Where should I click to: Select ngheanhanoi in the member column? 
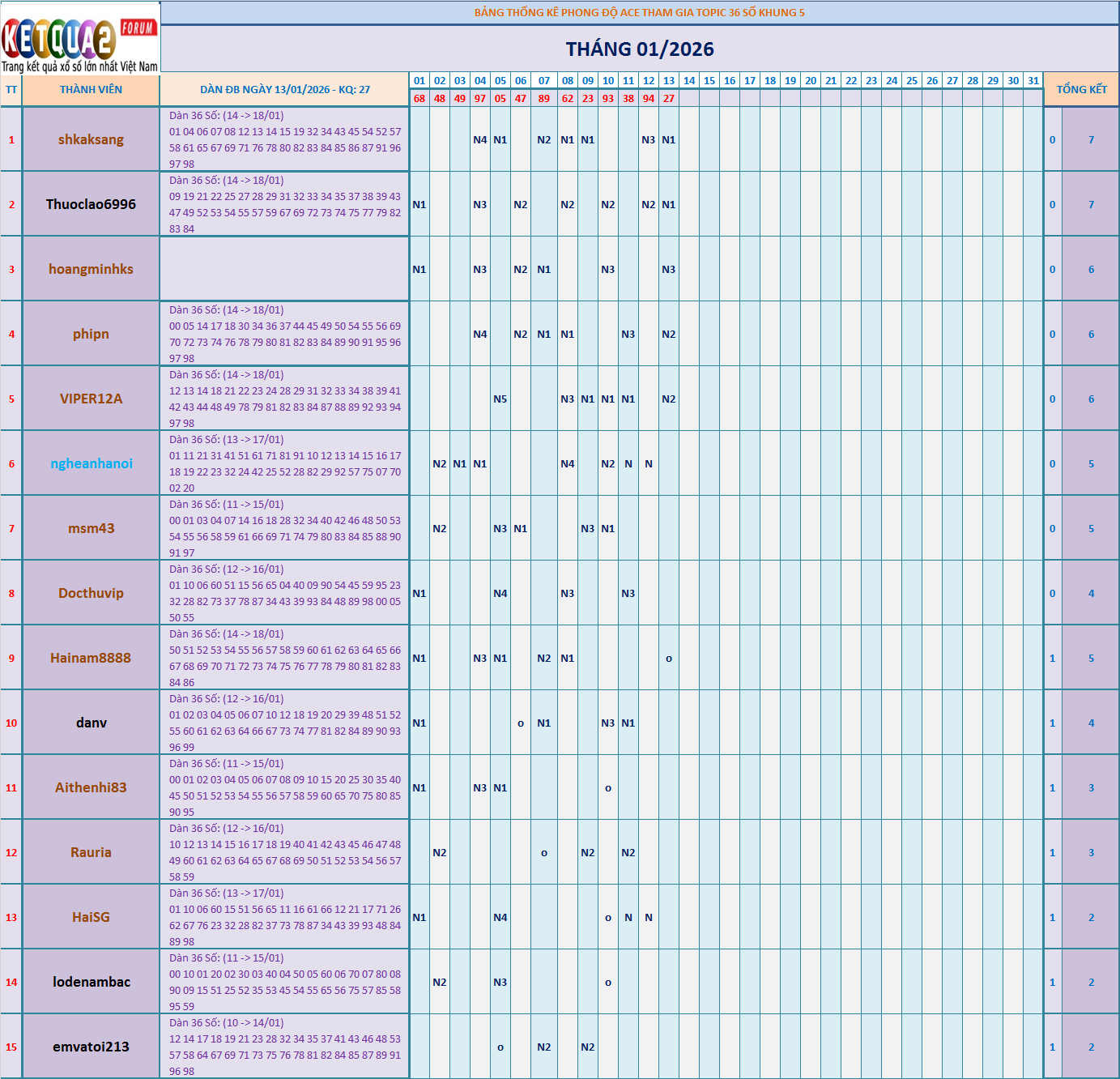(91, 463)
